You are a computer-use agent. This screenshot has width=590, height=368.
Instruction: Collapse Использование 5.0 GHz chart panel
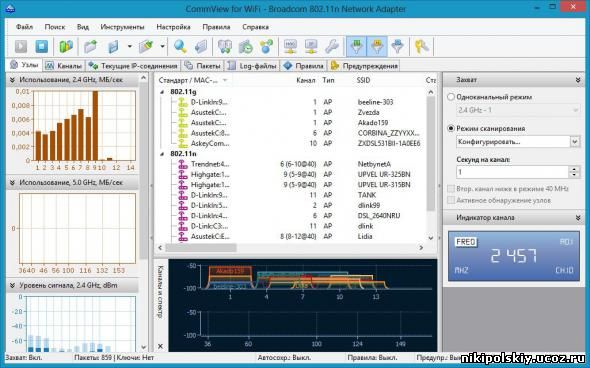coord(12,182)
